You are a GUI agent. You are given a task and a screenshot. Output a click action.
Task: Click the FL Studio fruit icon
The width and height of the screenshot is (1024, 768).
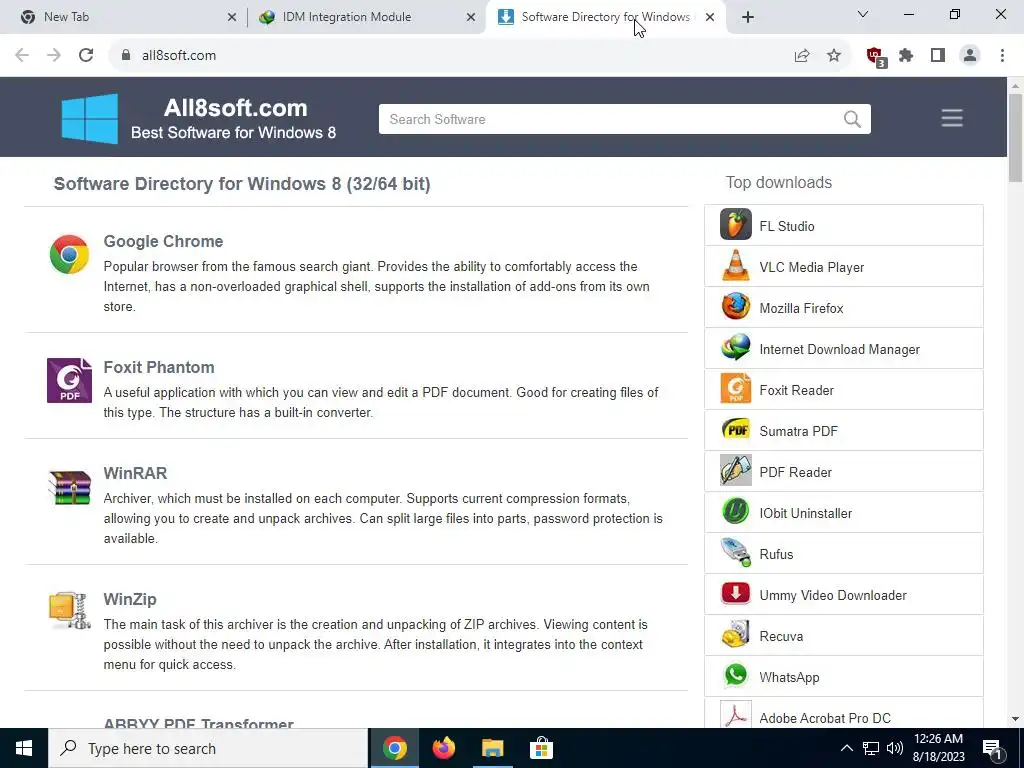point(735,225)
